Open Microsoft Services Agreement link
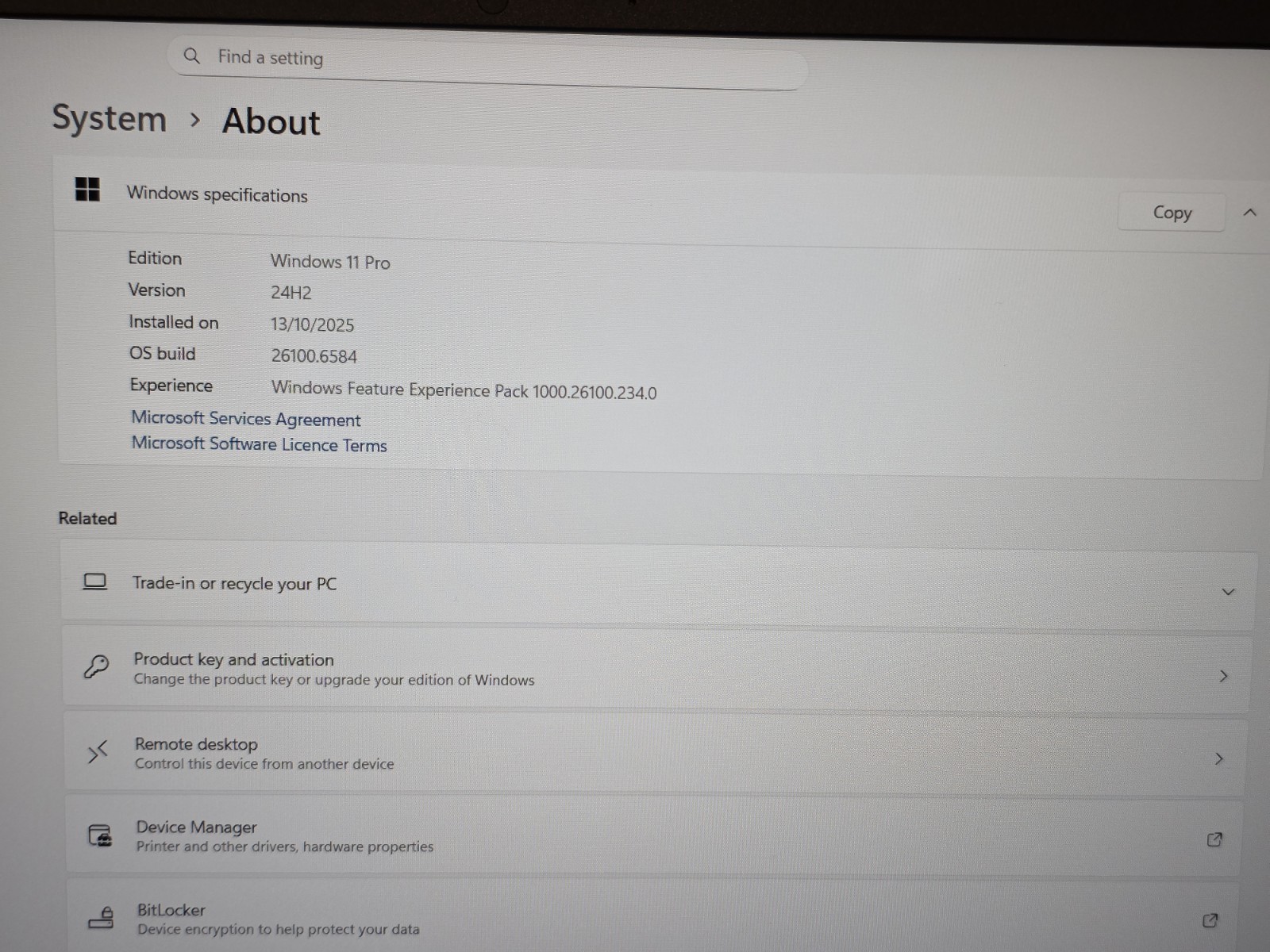The height and width of the screenshot is (952, 1270). tap(246, 418)
